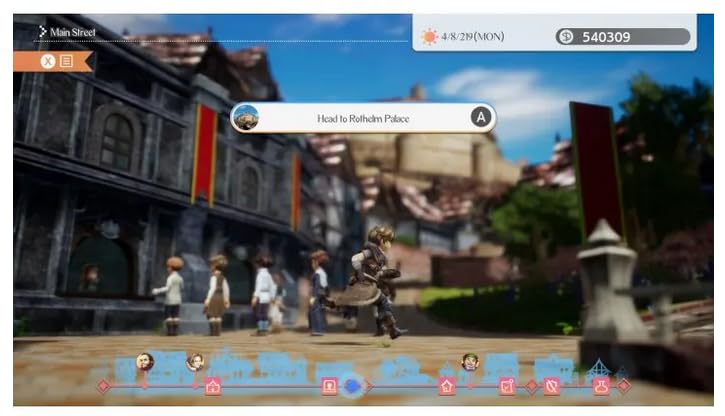Click the diamond marker between notepad and shield

coord(532,386)
